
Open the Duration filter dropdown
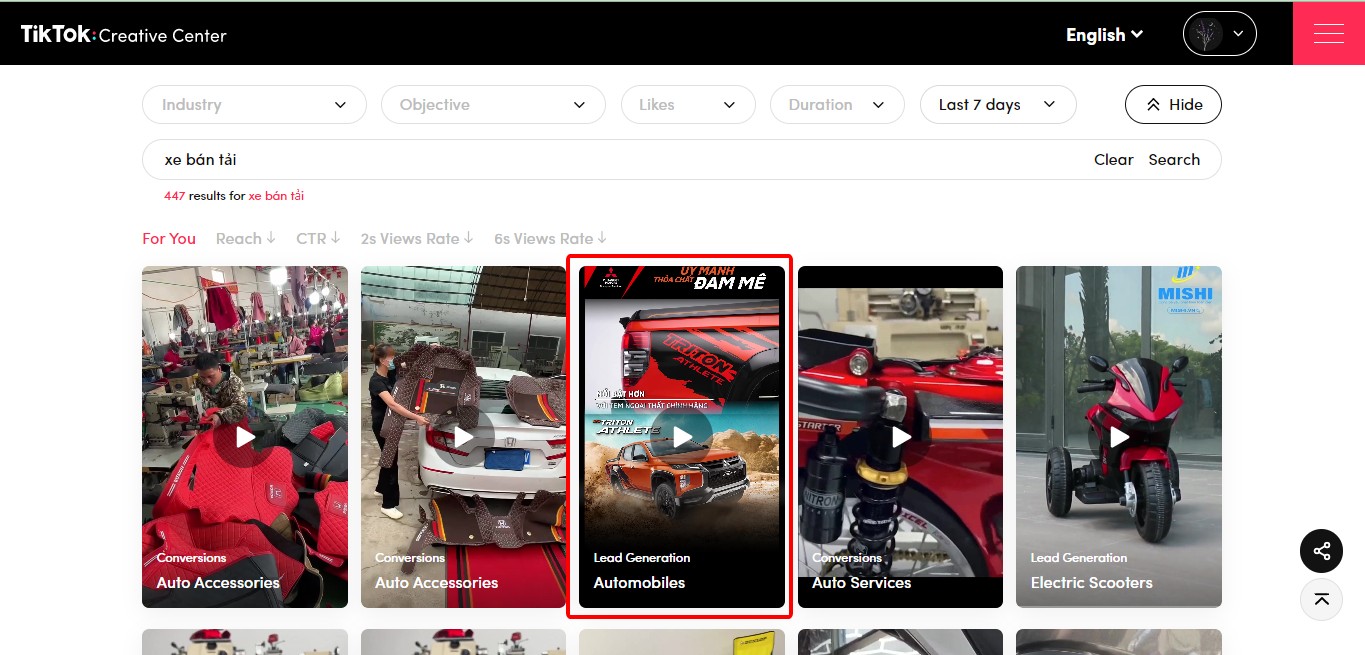point(837,105)
